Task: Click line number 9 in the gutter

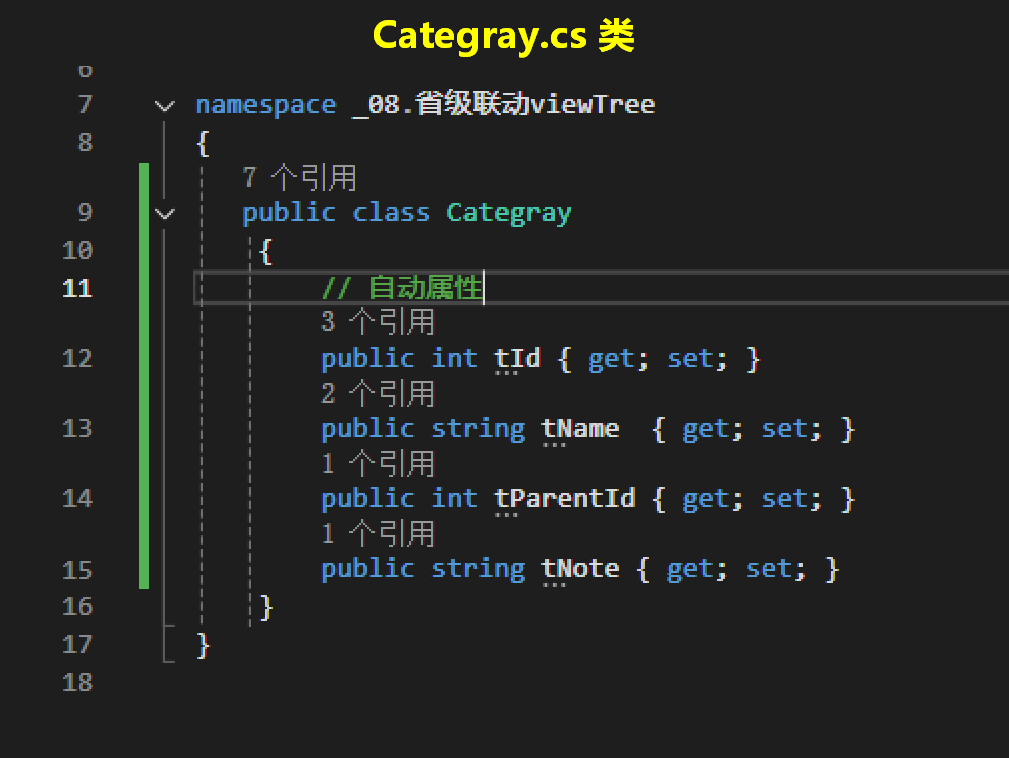Action: pos(84,213)
